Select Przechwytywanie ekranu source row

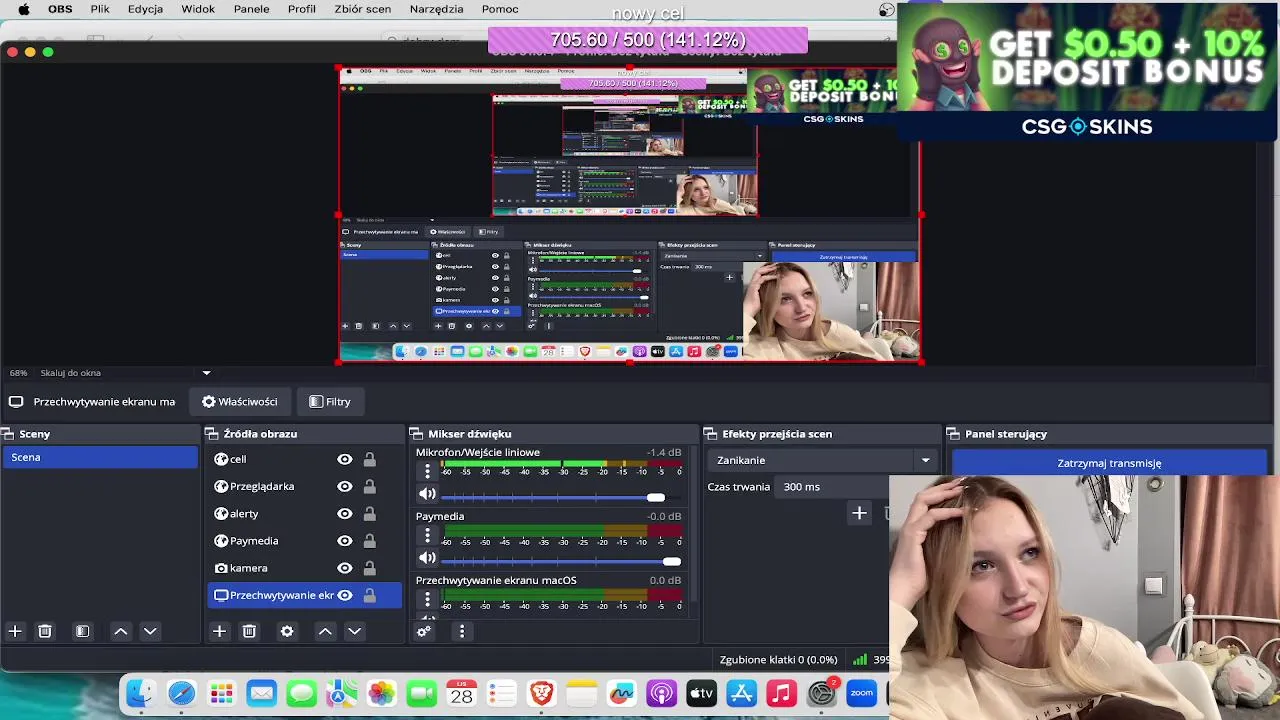[x=304, y=595]
